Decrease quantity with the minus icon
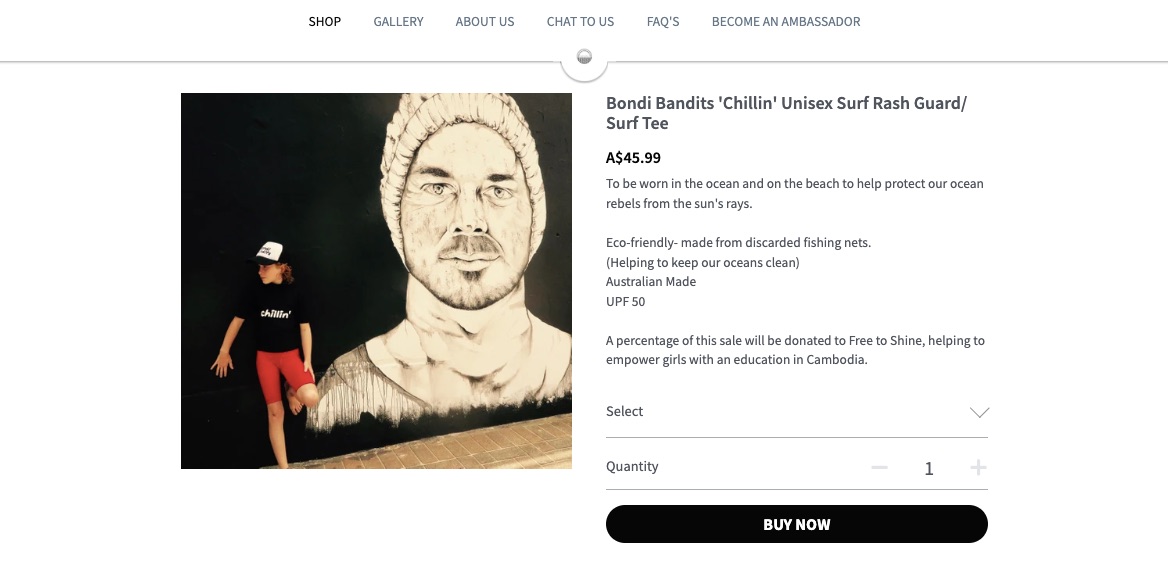Screen dimensions: 1168x586 click(879, 468)
